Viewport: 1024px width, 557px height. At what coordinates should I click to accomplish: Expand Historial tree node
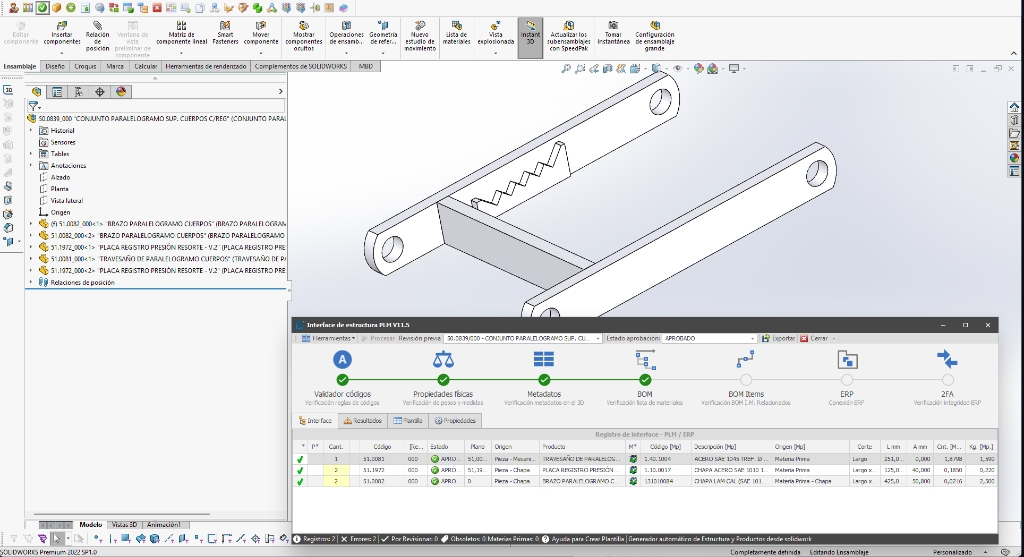click(x=31, y=131)
